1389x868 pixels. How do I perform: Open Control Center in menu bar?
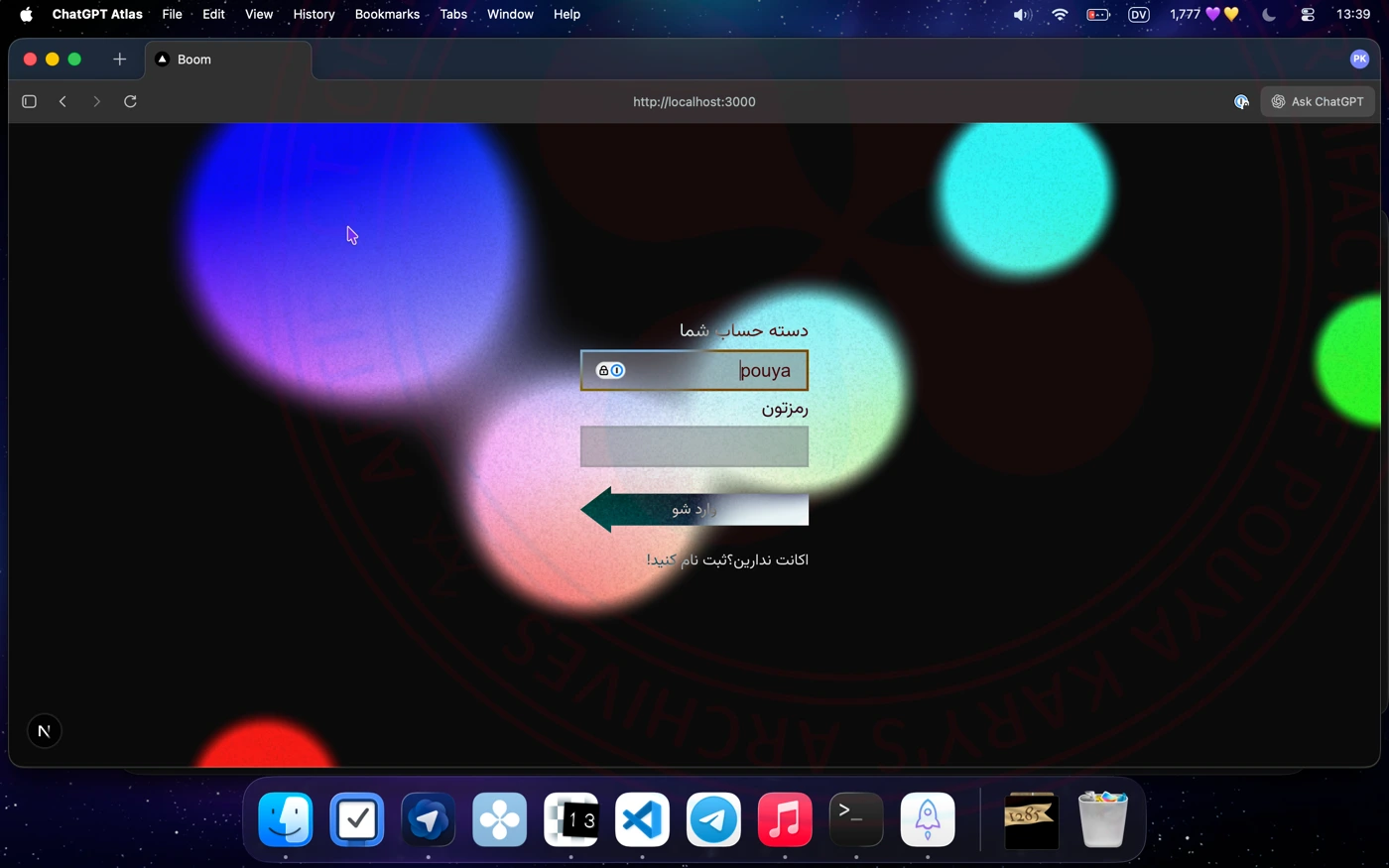[1308, 15]
